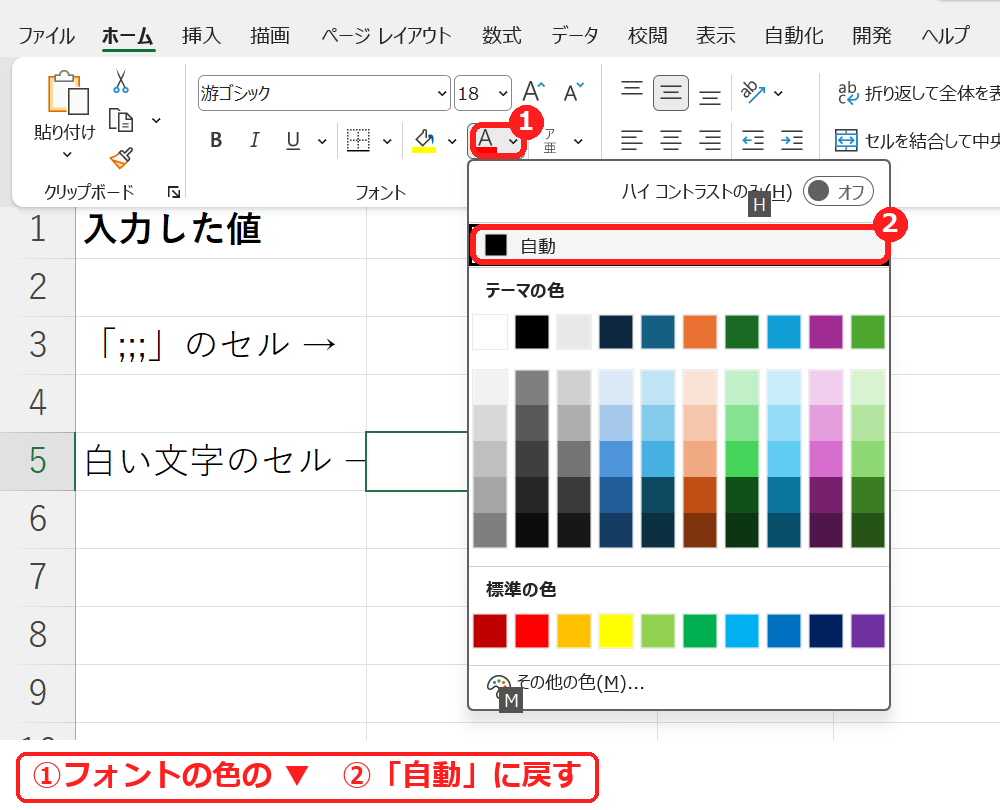Open the phonetic guide dropdown arrow
Screen dimensions: 1000x810
[578, 141]
